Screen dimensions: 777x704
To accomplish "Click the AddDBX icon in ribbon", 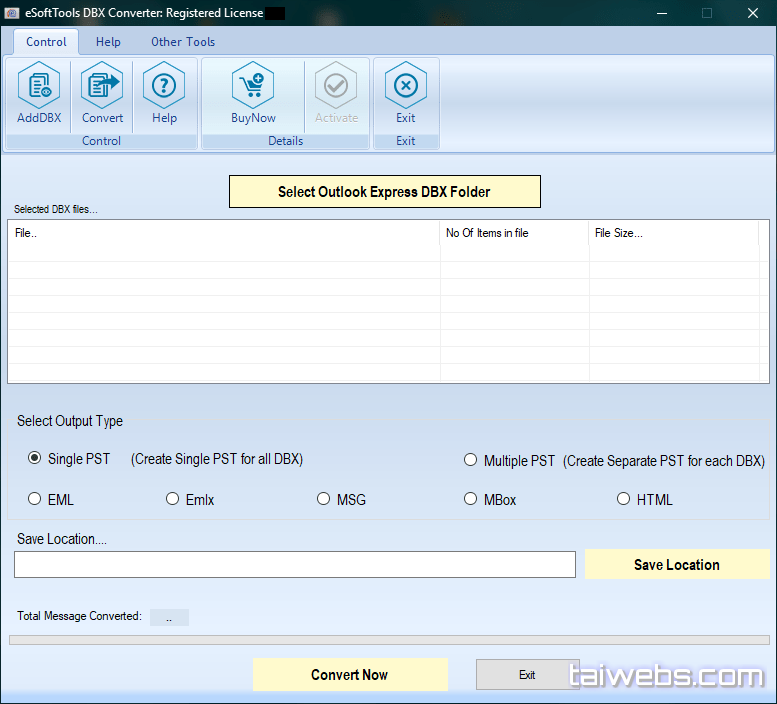I will point(39,88).
